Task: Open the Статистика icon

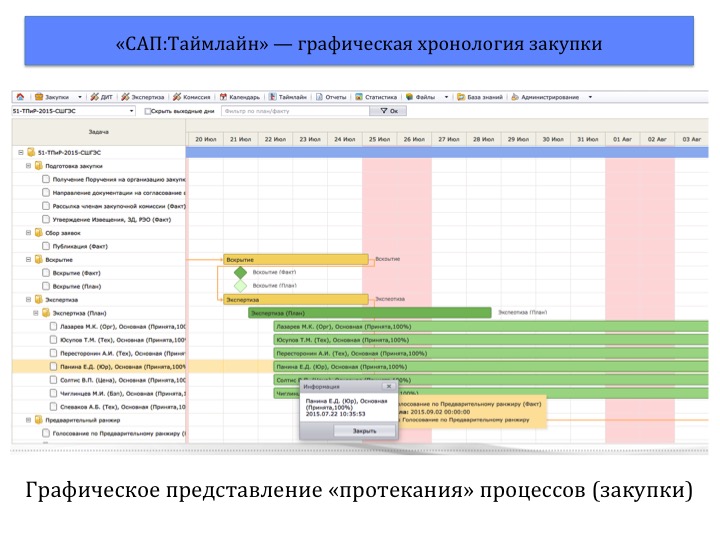Action: [x=359, y=97]
